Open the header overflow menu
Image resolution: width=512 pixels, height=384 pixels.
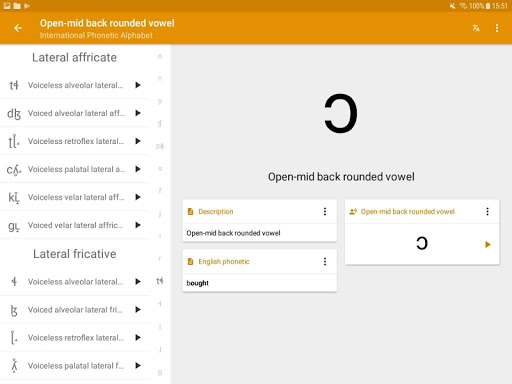[x=497, y=28]
